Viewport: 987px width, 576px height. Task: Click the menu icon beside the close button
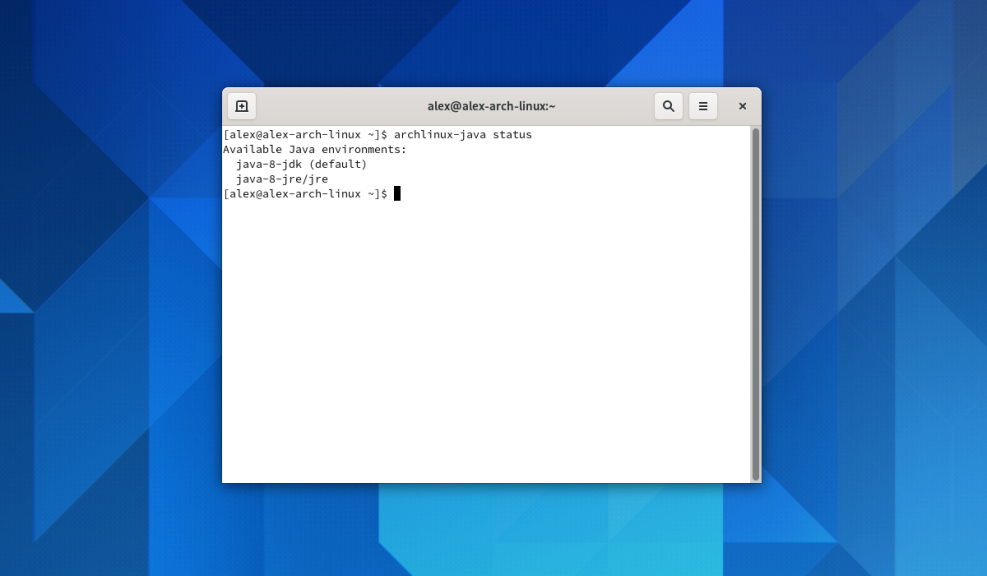(703, 105)
